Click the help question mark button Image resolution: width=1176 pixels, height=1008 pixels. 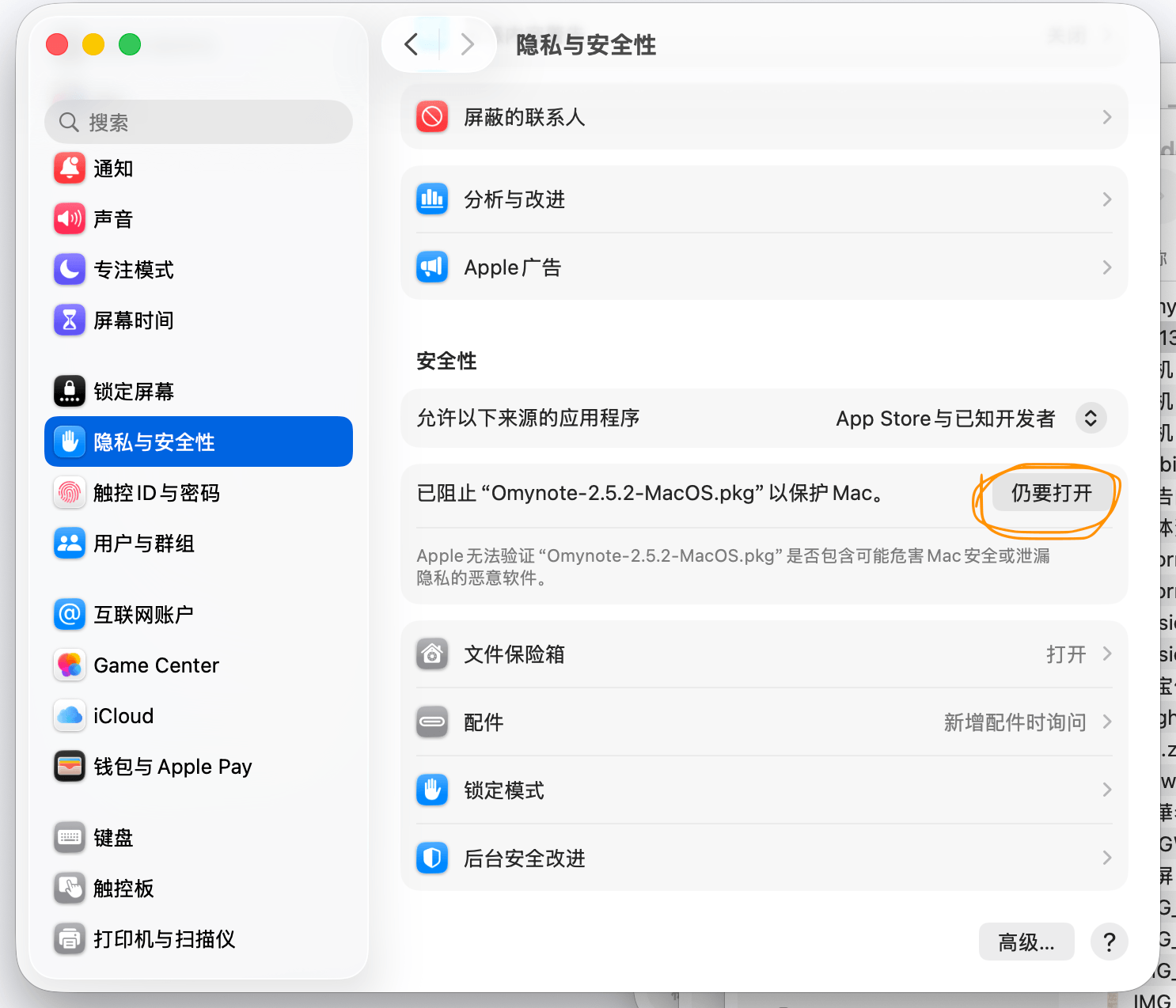tap(1110, 942)
